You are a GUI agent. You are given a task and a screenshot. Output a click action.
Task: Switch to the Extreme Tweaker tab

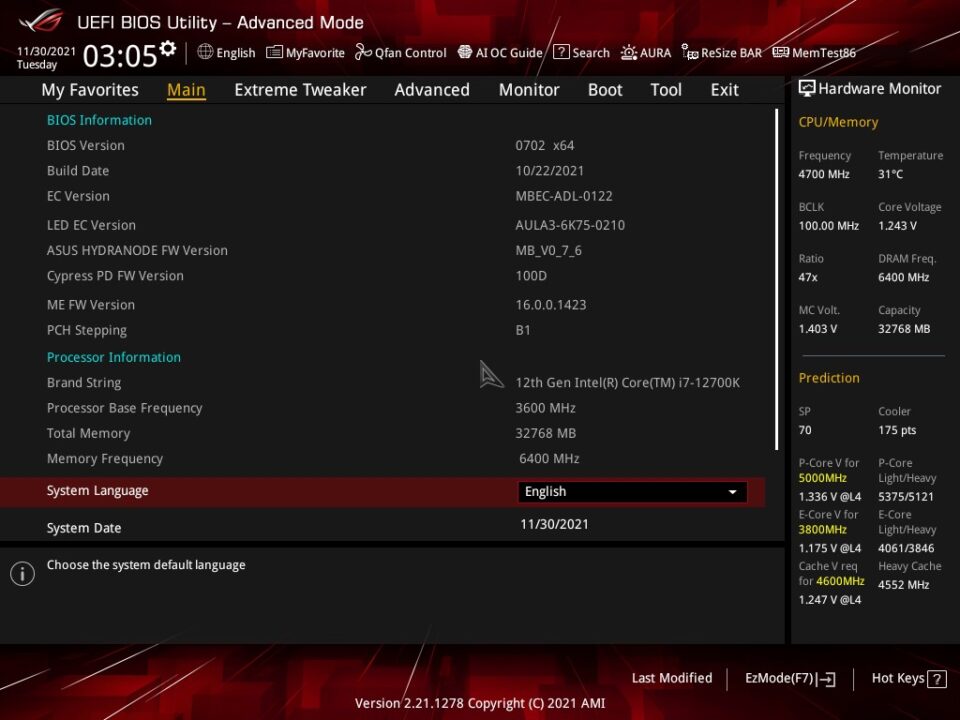(300, 90)
